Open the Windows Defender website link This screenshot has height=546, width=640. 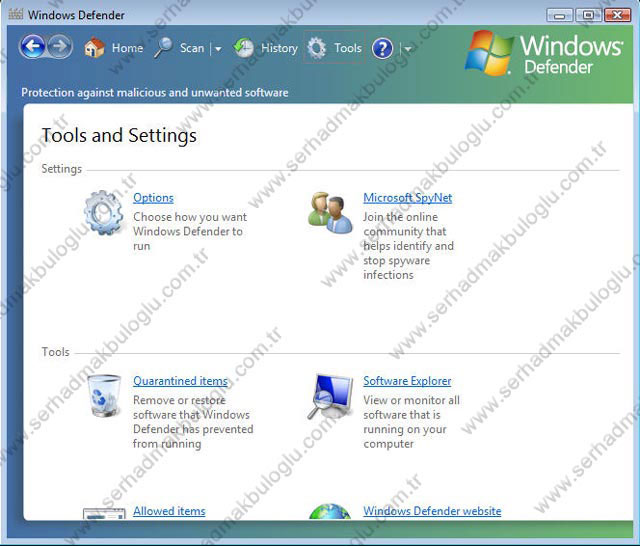click(432, 511)
